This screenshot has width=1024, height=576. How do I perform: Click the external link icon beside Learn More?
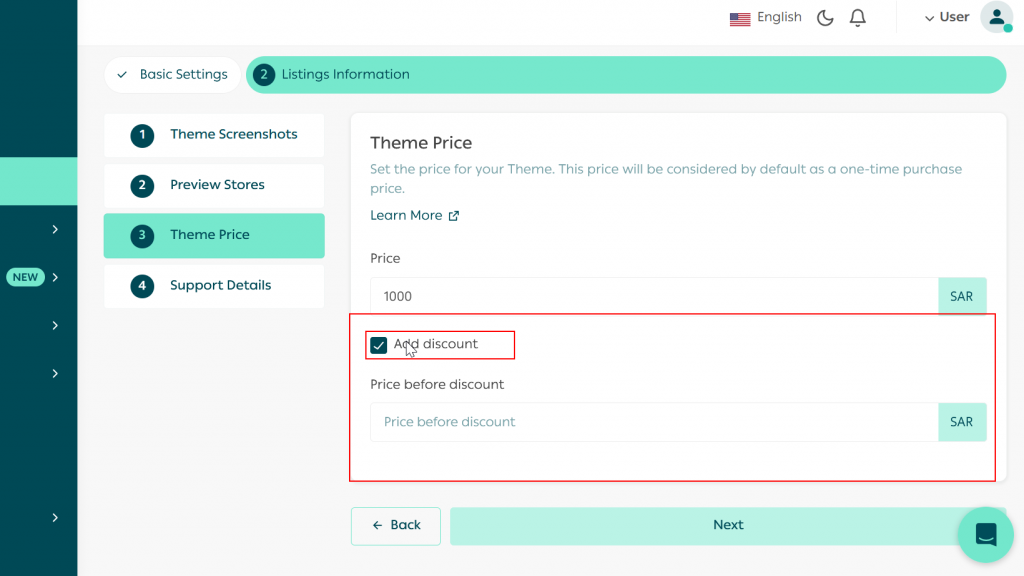click(454, 216)
